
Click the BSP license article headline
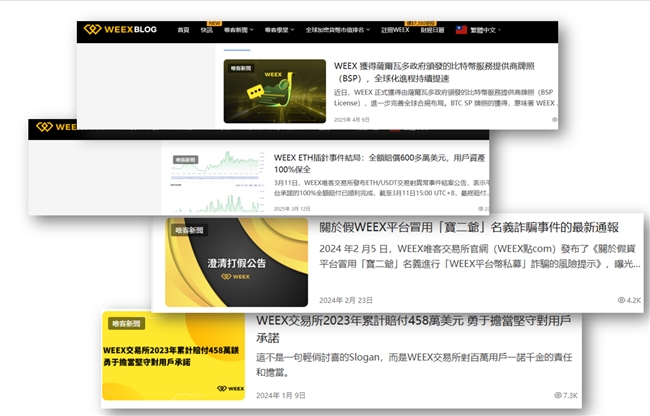[434, 72]
